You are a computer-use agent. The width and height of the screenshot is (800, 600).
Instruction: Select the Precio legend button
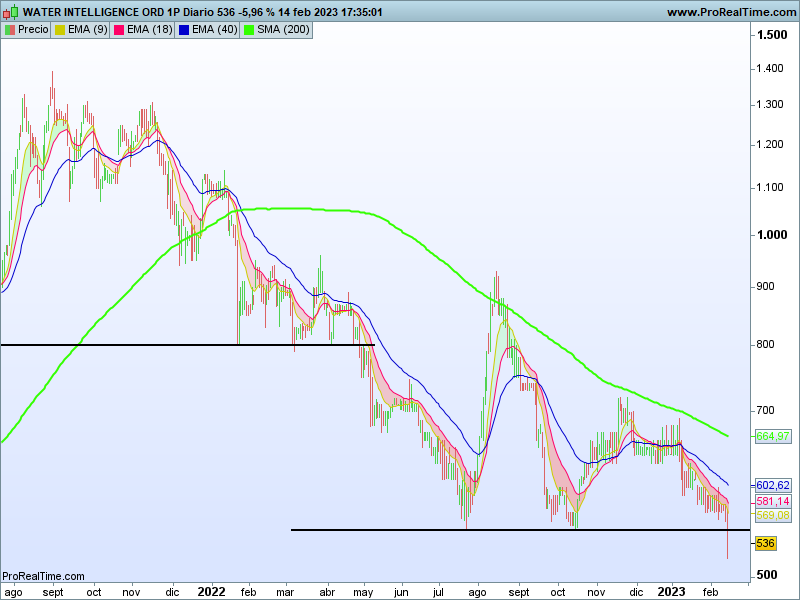pyautogui.click(x=26, y=30)
